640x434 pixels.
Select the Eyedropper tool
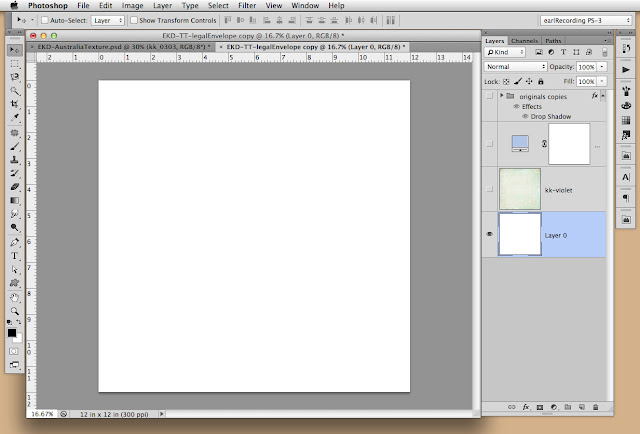tap(14, 118)
